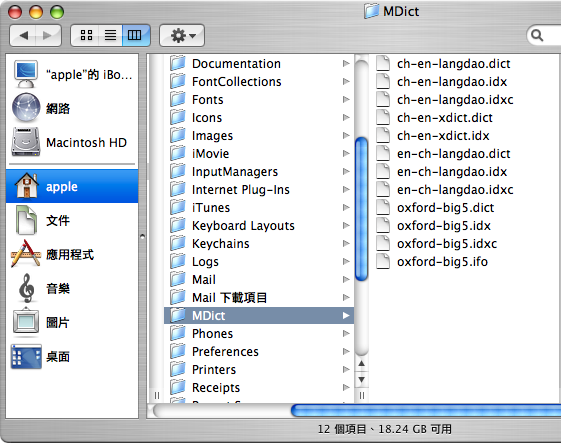Click the sidebar divider handle
Screen dimensions: 561x443
coord(142,237)
